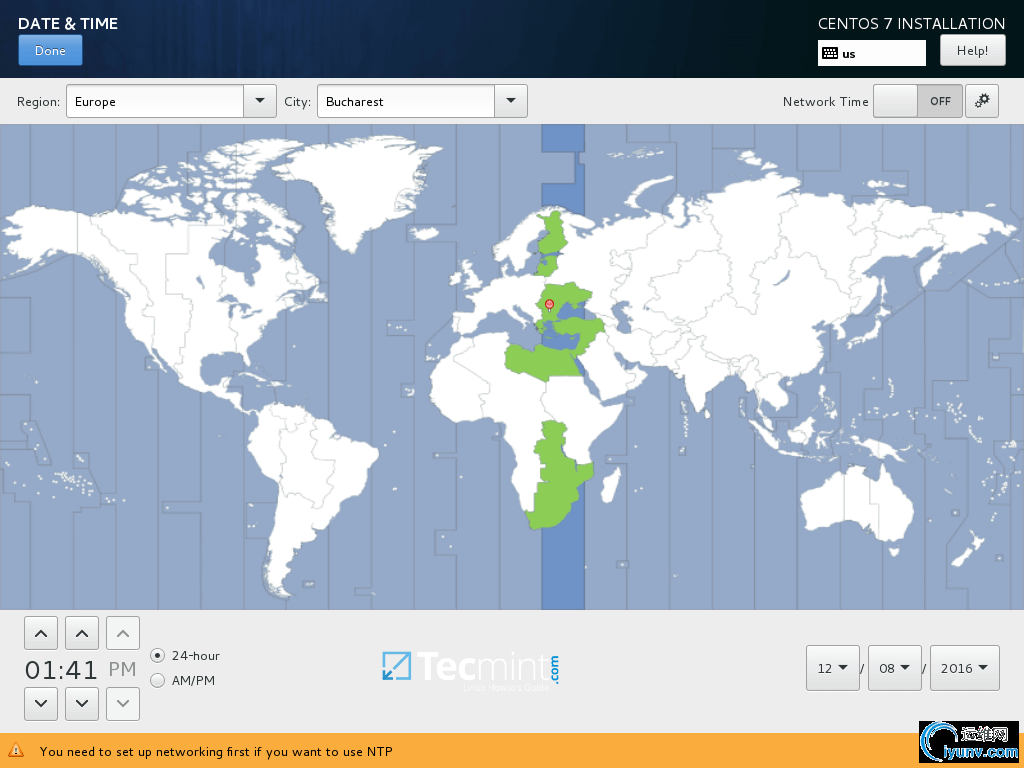Click the Bucharest city text field
Image resolution: width=1024 pixels, height=768 pixels.
tap(406, 101)
